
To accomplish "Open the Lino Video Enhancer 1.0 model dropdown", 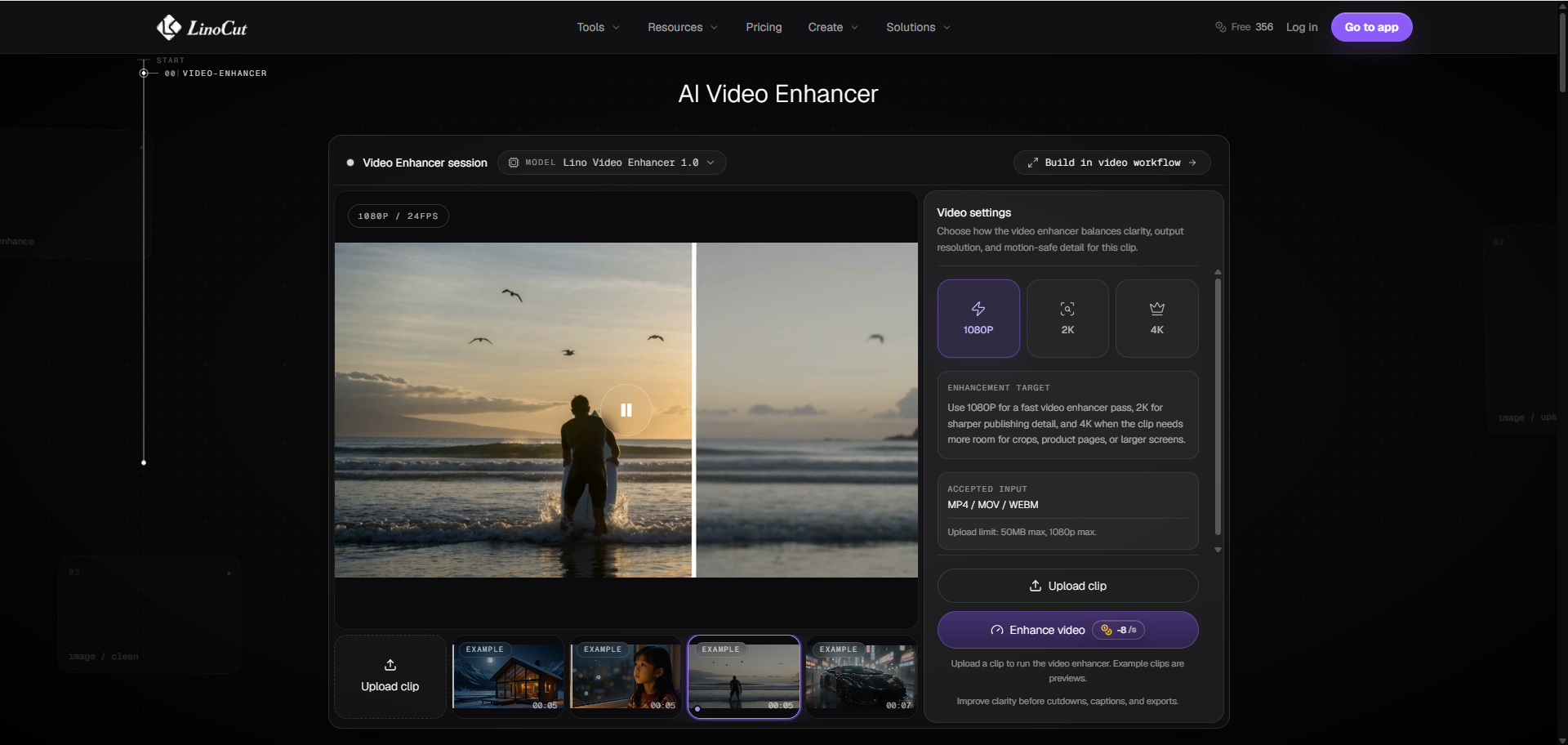I will [612, 163].
